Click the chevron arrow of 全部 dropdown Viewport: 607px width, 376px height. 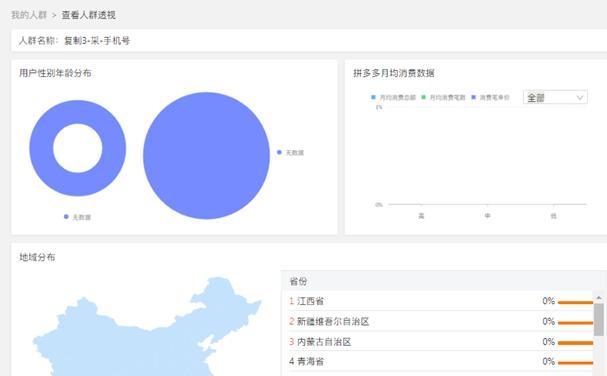click(580, 98)
